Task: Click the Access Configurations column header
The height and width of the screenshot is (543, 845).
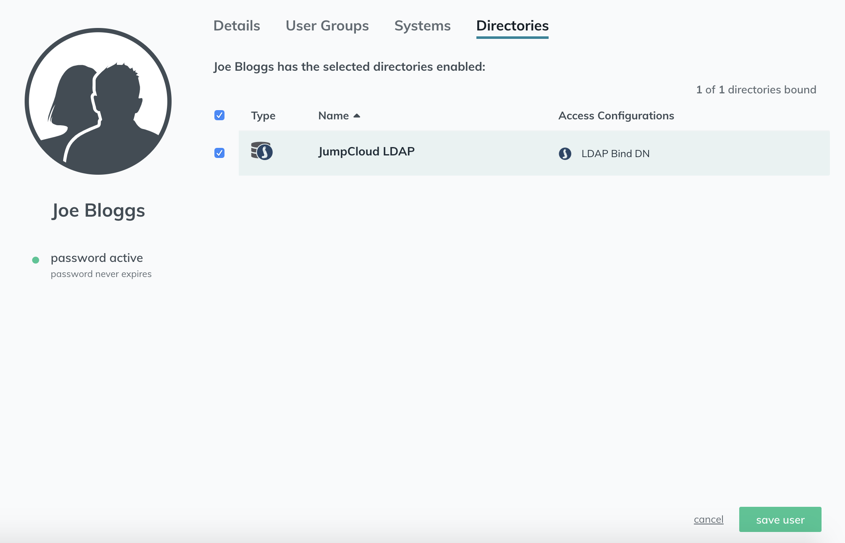Action: point(616,115)
